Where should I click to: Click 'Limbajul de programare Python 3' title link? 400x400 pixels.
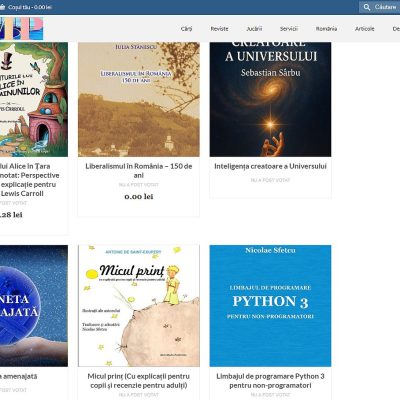pos(270,381)
